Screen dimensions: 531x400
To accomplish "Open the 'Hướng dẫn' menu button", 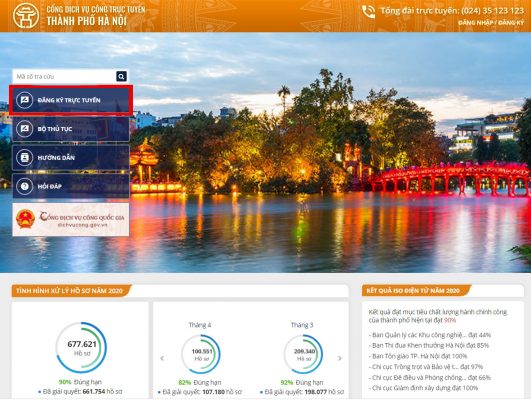I will click(71, 157).
